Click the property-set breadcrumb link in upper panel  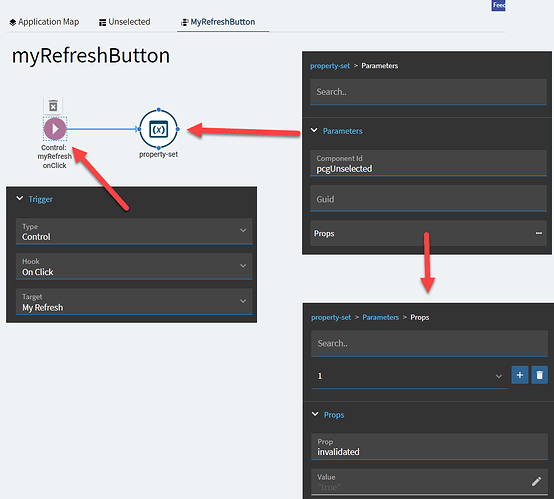tap(330, 66)
